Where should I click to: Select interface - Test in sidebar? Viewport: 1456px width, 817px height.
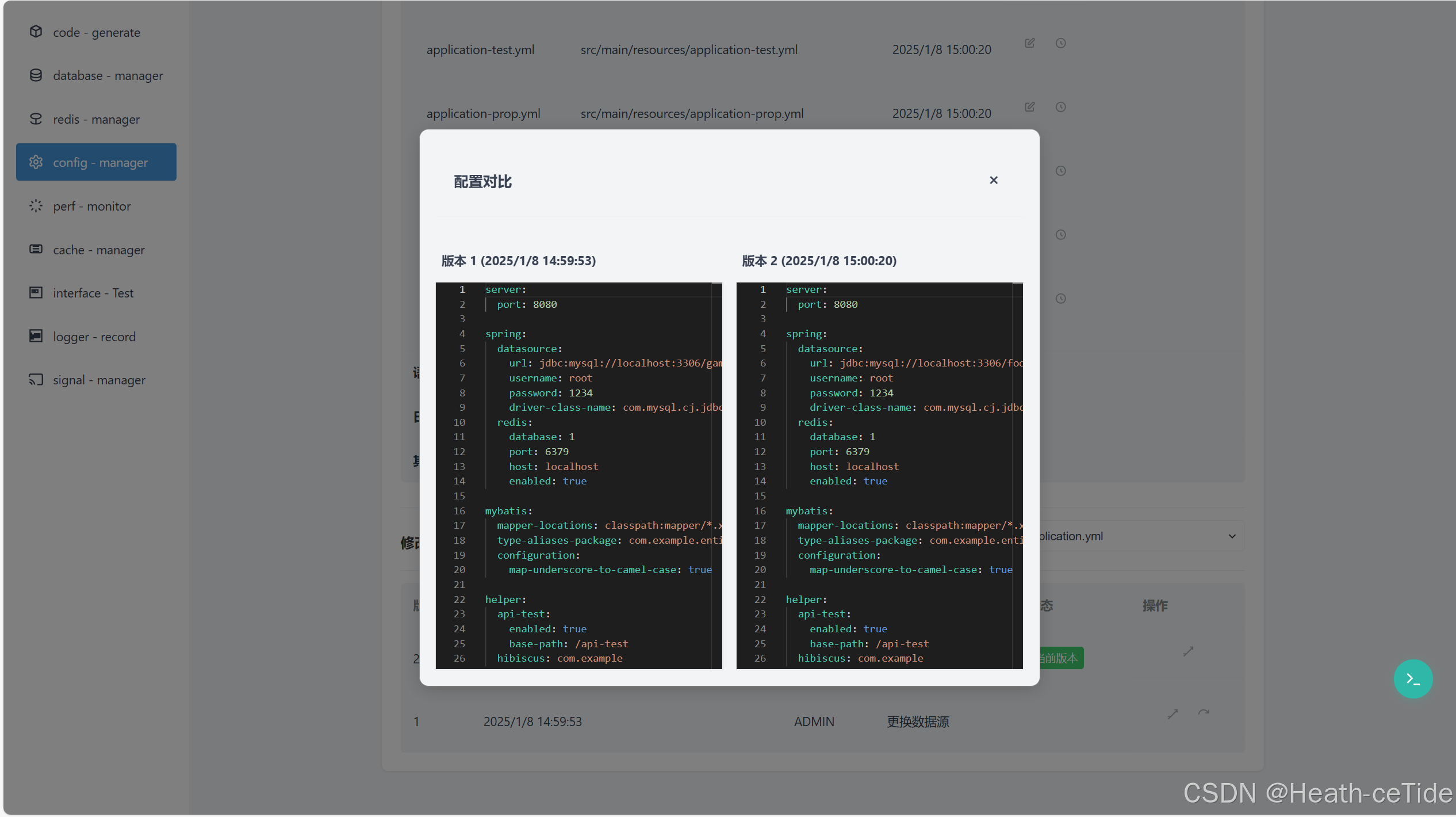pyautogui.click(x=93, y=293)
